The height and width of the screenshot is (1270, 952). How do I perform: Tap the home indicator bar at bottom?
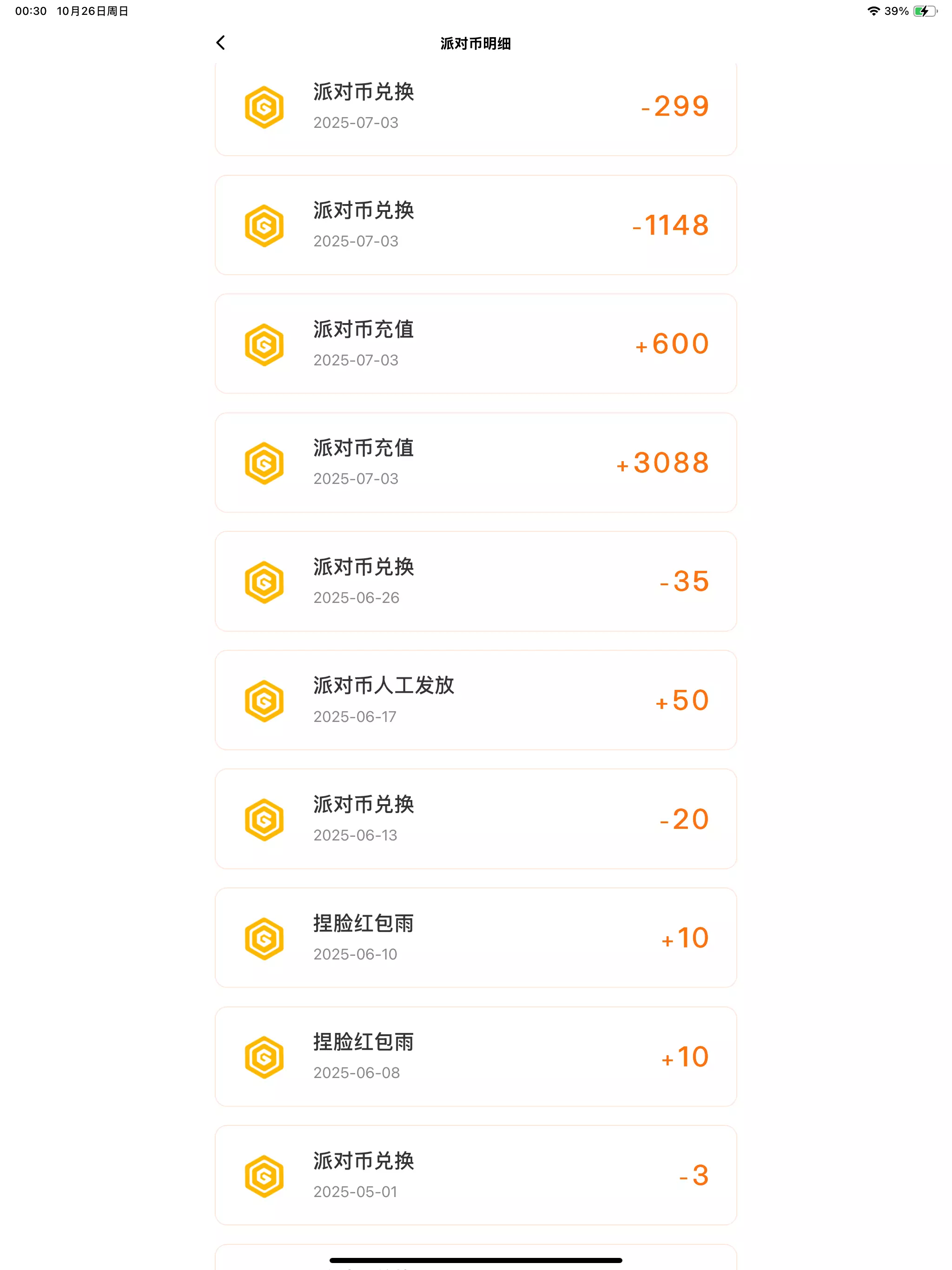pos(476,1260)
